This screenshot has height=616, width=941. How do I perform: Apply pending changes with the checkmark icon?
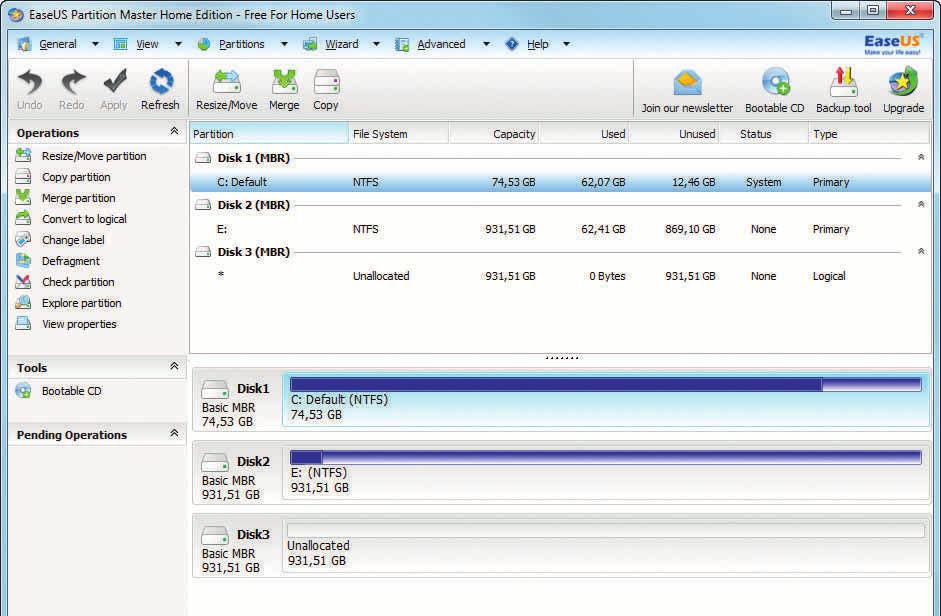pos(114,82)
